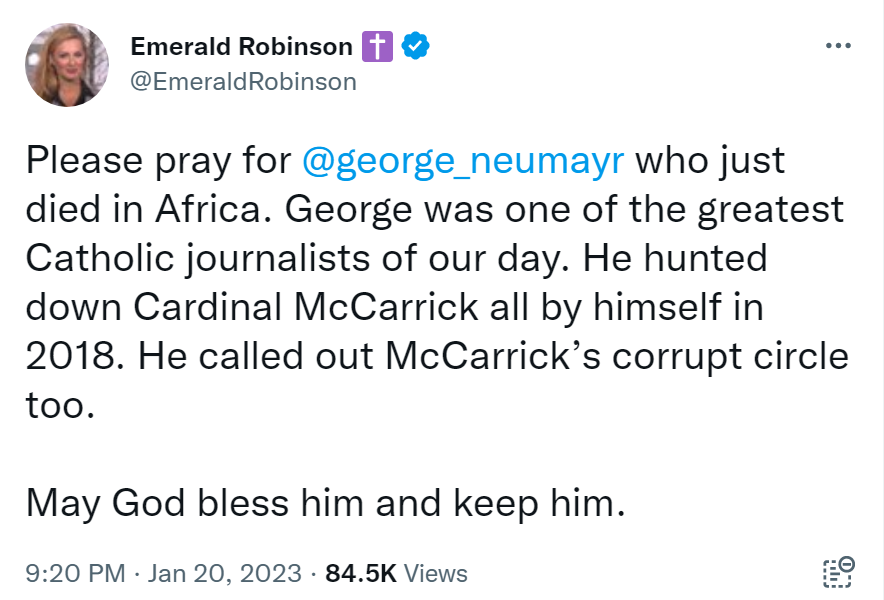Click the purple cross emoji icon
Viewport: 884px width, 600px height.
pyautogui.click(x=377, y=46)
